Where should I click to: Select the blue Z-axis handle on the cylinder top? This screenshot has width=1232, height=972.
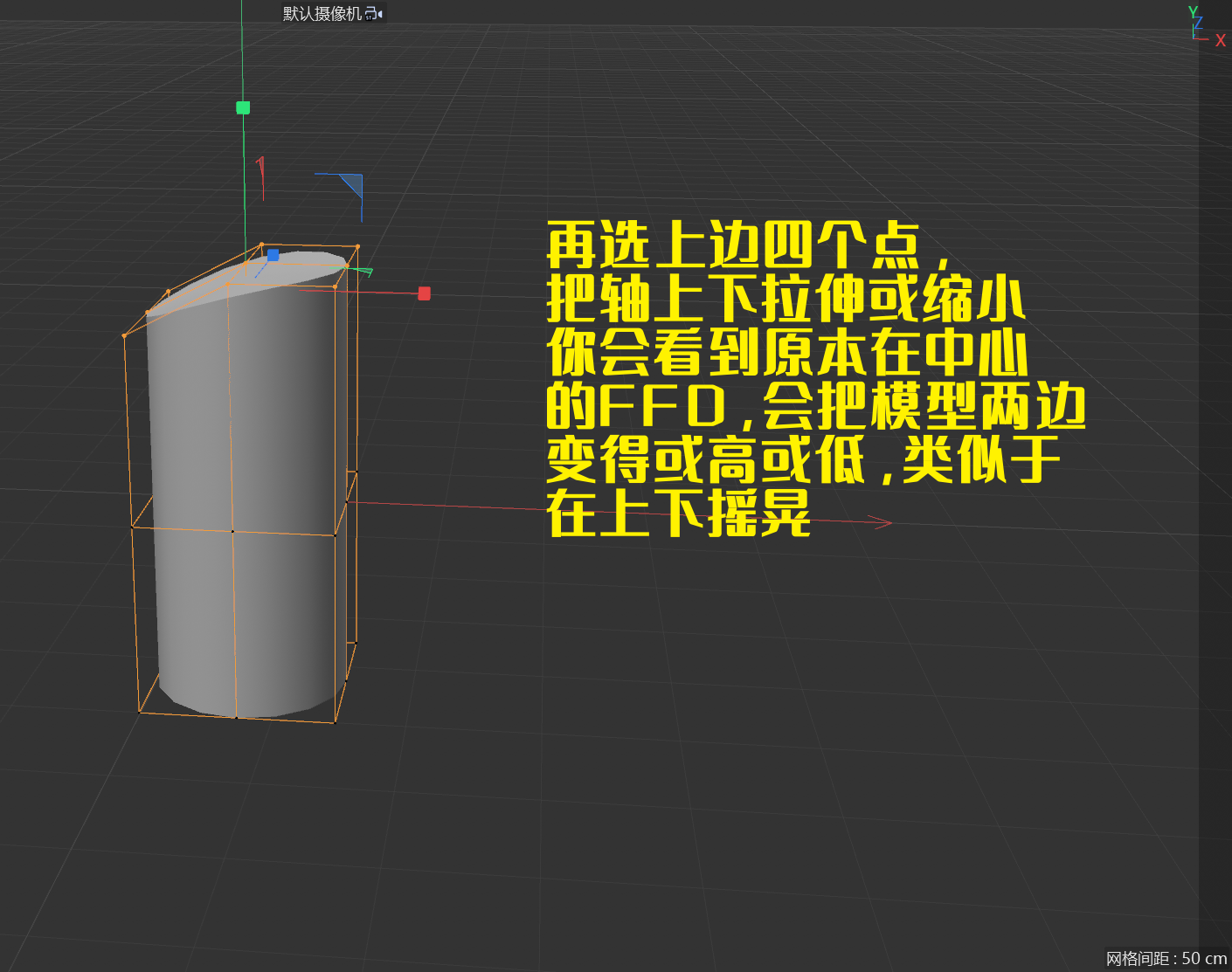pos(273,255)
